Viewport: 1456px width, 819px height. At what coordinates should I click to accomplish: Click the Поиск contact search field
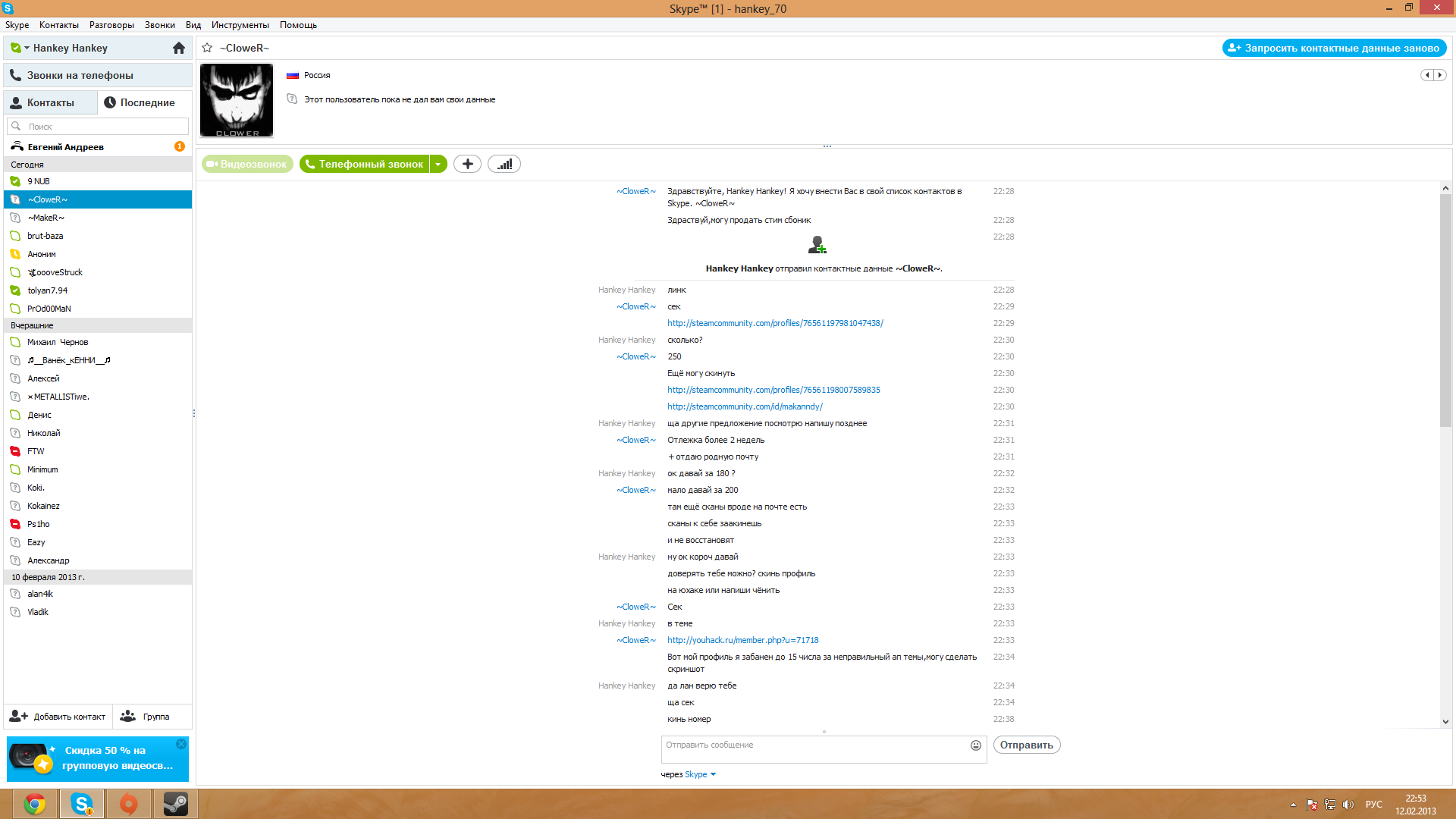tap(98, 127)
